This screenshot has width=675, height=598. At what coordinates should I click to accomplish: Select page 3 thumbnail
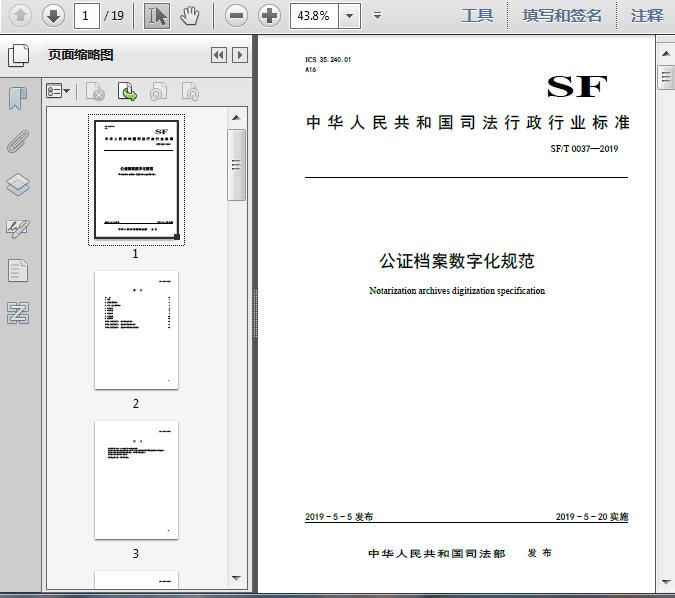tap(136, 480)
